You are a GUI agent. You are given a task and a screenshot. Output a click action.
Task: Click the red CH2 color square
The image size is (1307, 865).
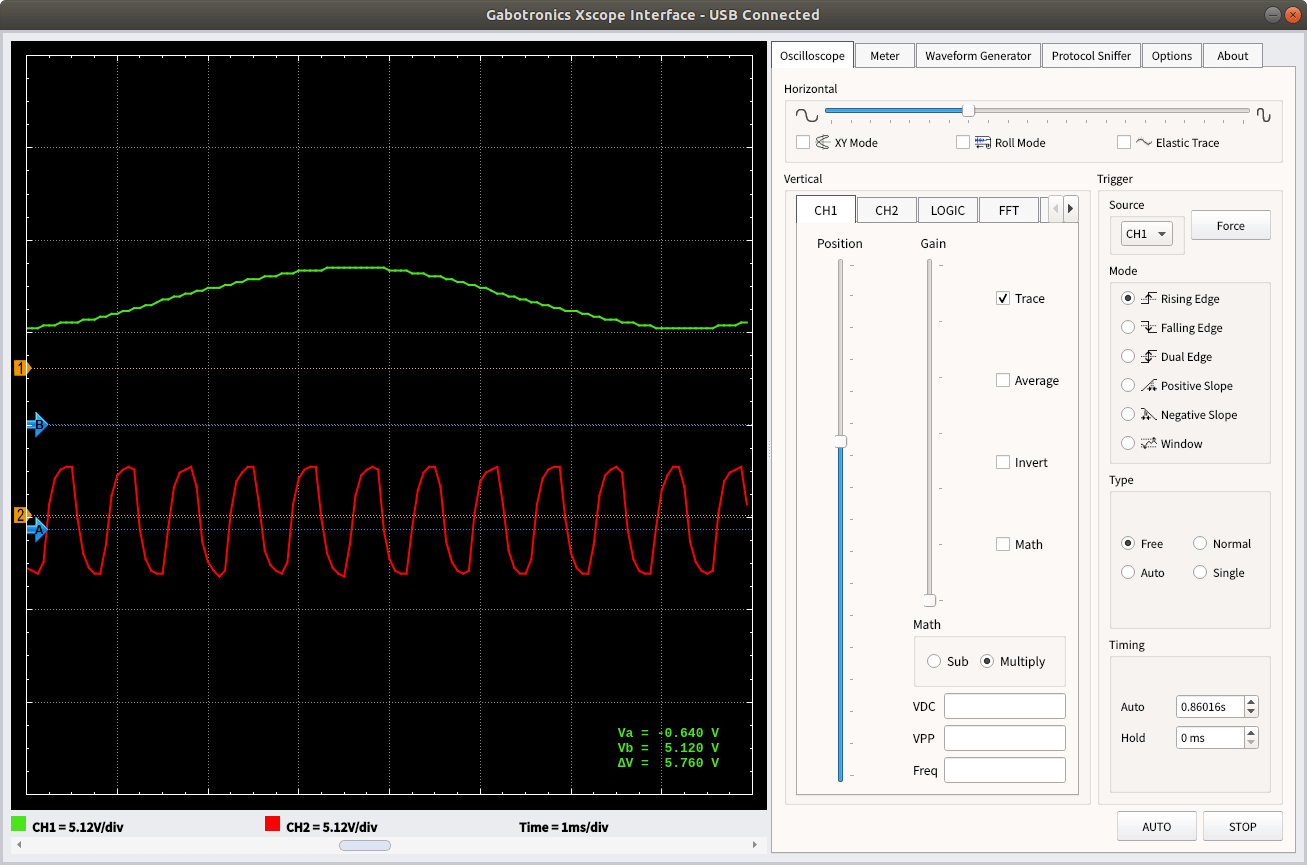272,824
